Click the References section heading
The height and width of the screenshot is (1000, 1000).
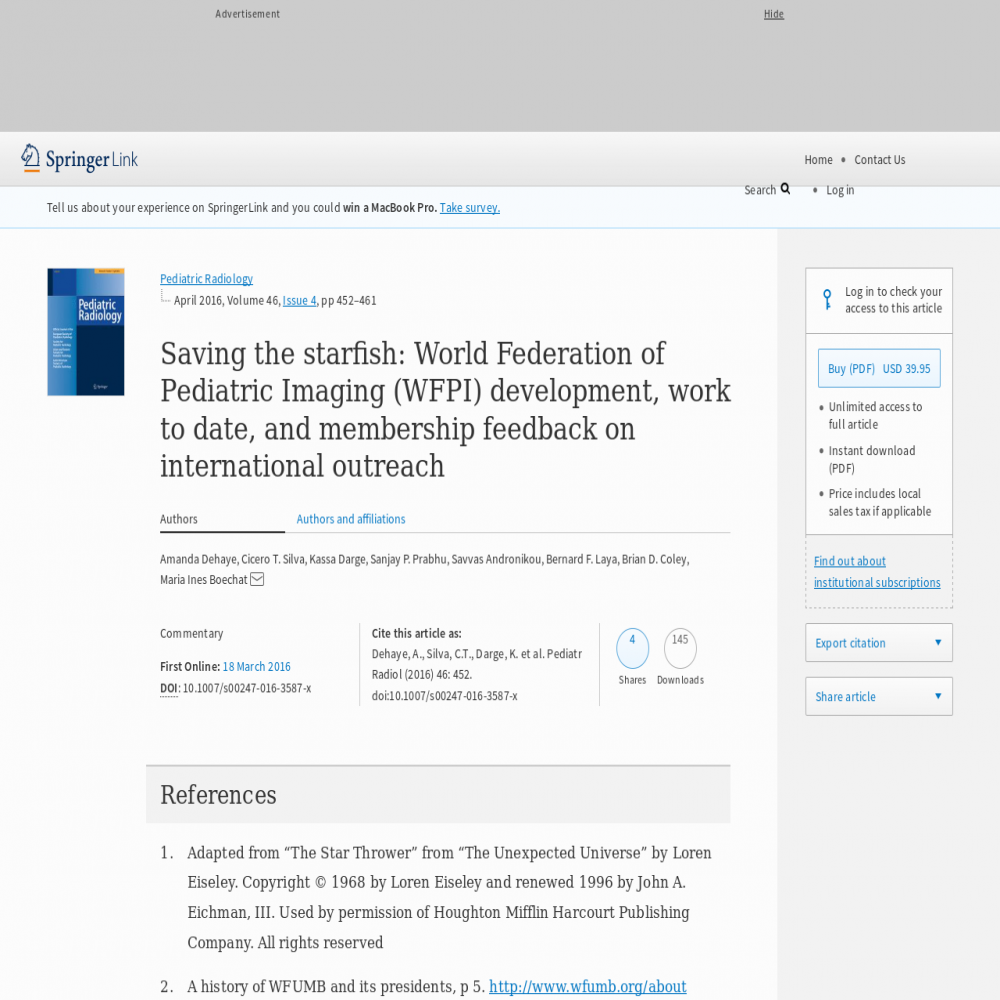click(218, 795)
